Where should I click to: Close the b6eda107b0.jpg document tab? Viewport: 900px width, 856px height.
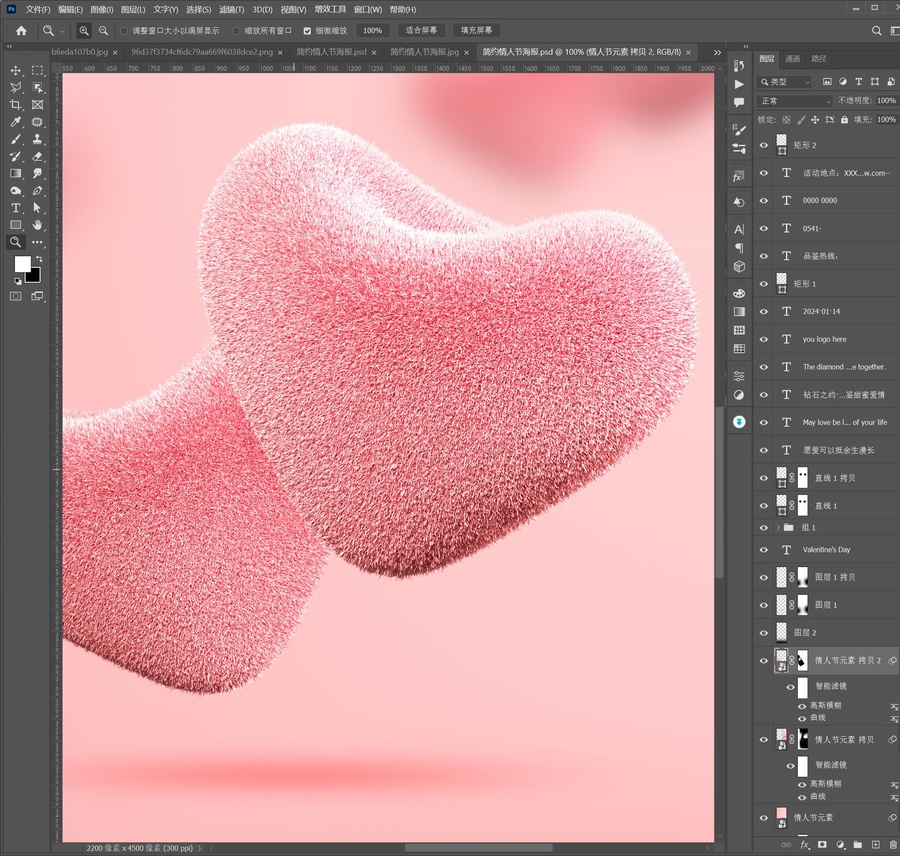pyautogui.click(x=115, y=52)
